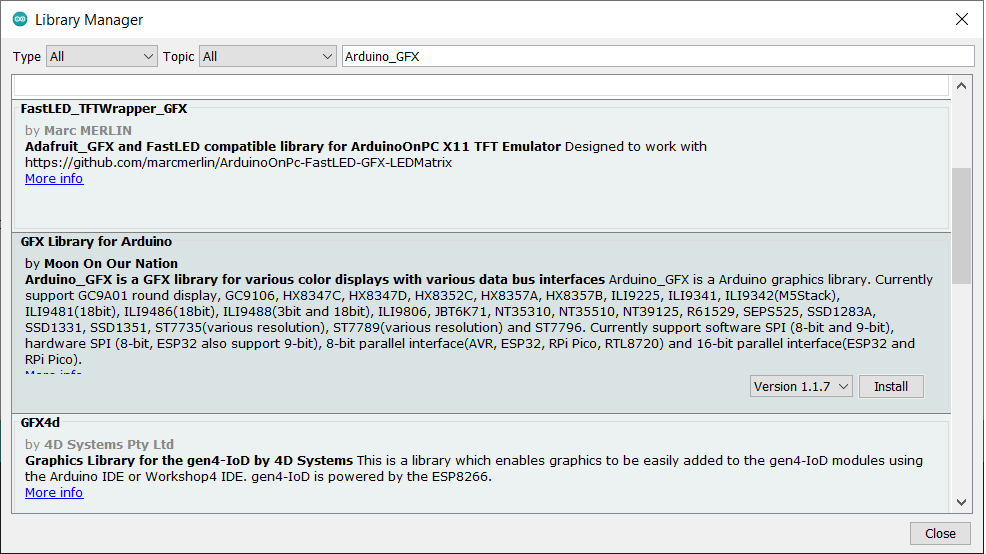Click the Close button
Screen dimensions: 986x554
[x=940, y=533]
